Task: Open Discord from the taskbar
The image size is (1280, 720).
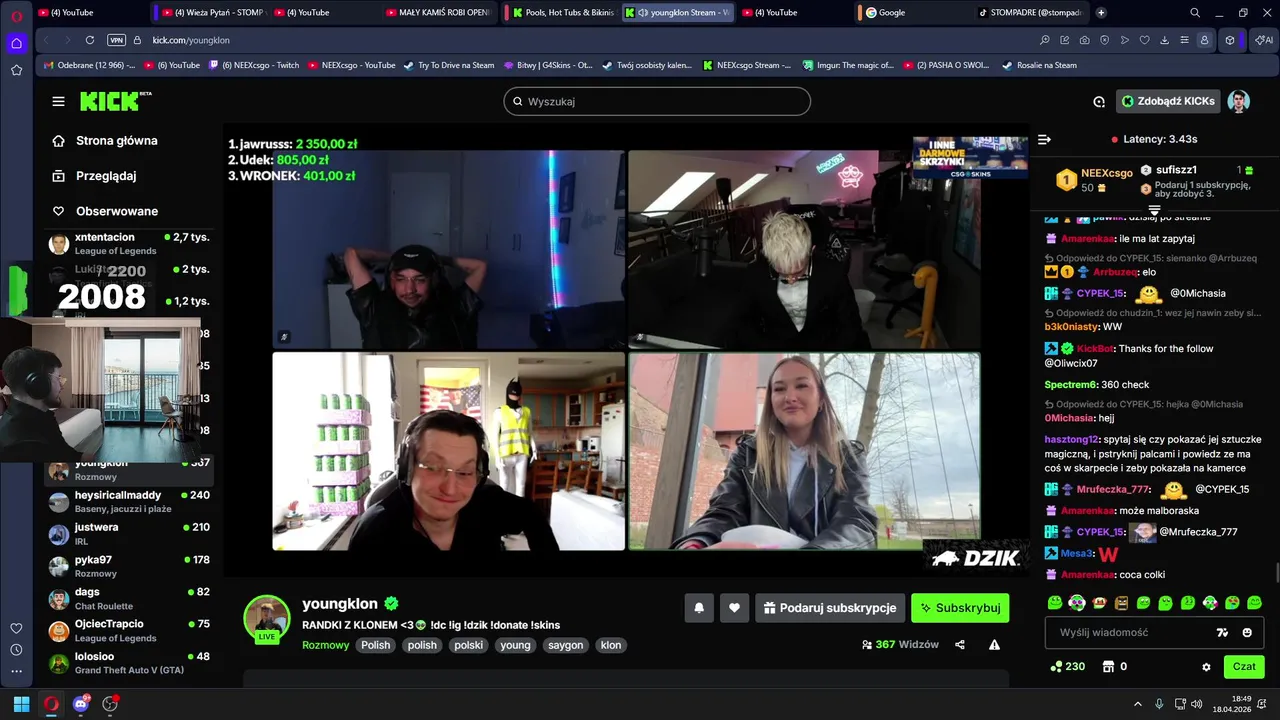Action: (81, 704)
